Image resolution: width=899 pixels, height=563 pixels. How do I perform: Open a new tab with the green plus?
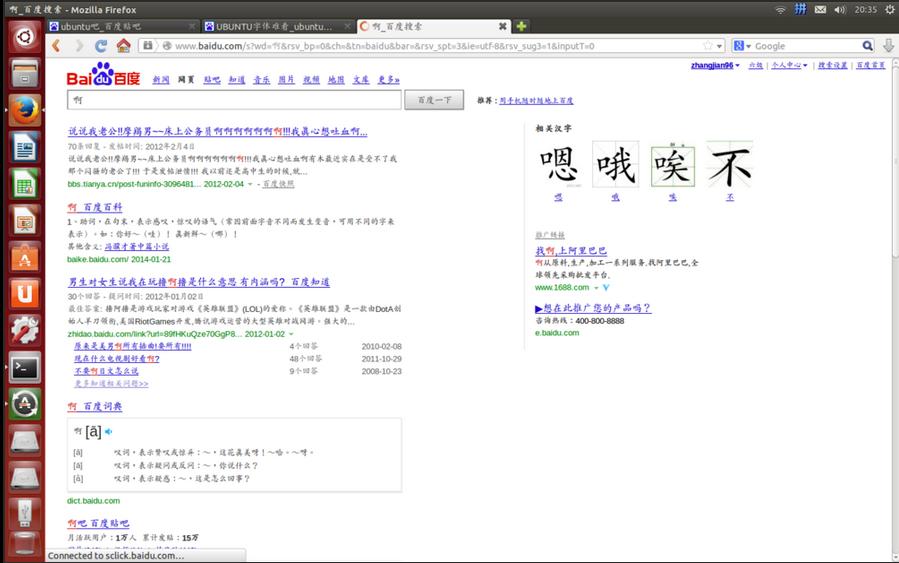click(521, 26)
